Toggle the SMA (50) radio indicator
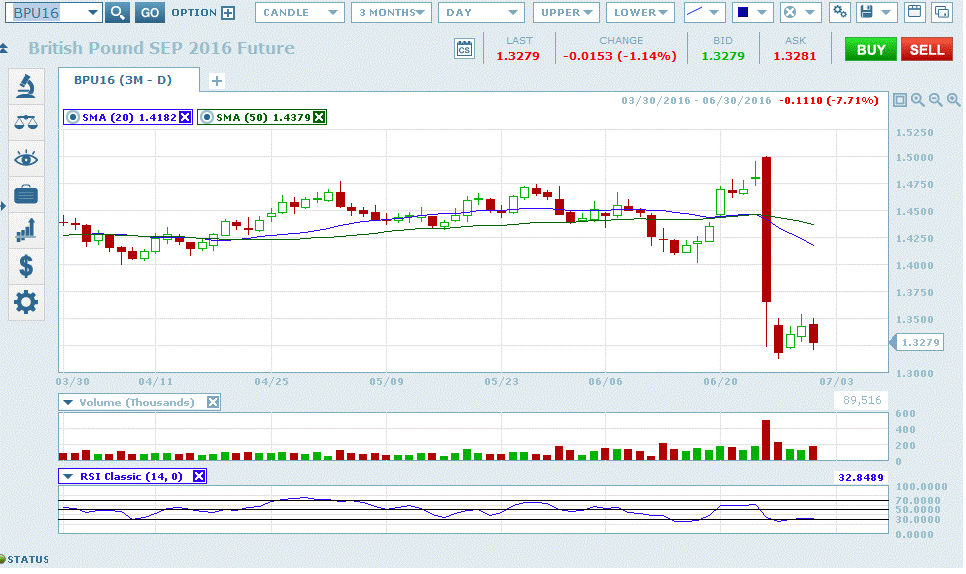This screenshot has height=574, width=966. coord(207,117)
